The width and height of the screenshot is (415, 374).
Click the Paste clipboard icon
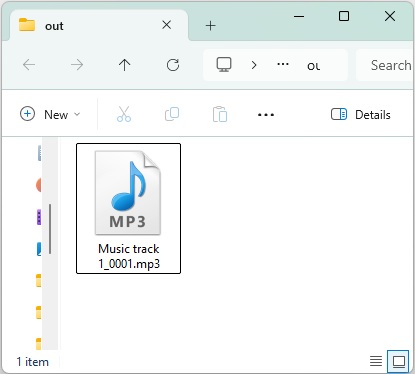220,114
